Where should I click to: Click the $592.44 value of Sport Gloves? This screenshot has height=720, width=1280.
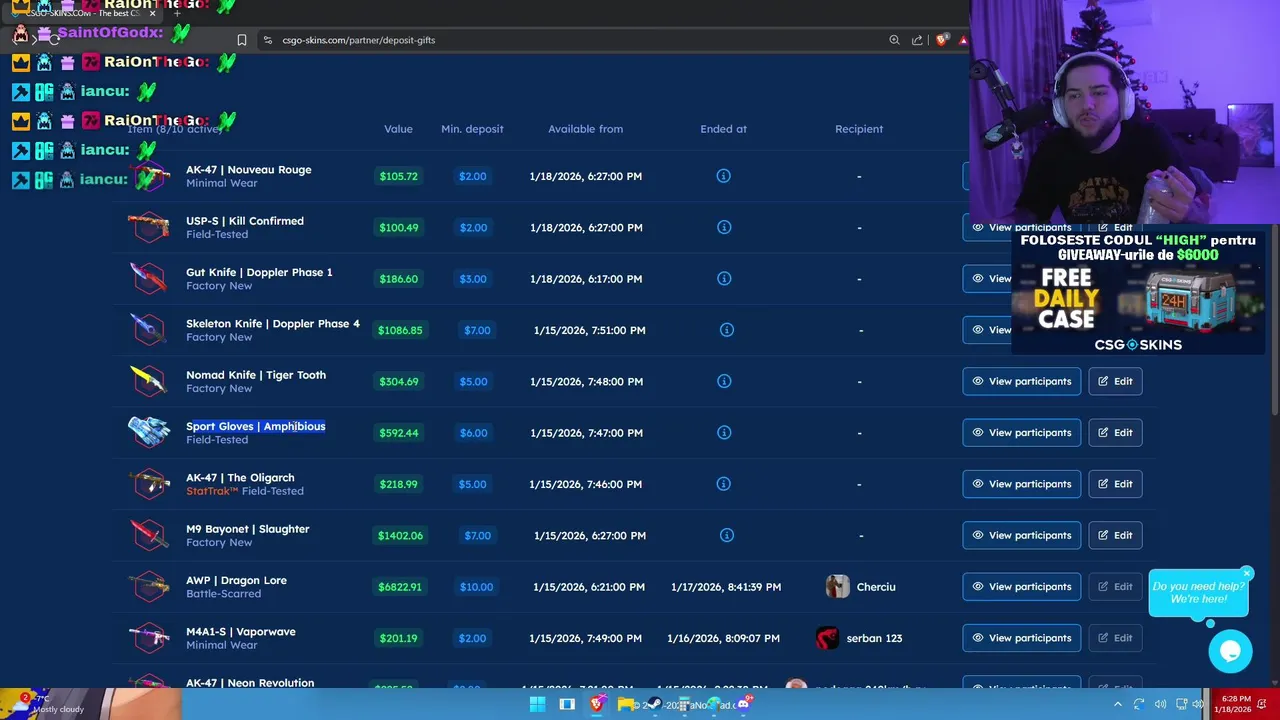click(399, 433)
